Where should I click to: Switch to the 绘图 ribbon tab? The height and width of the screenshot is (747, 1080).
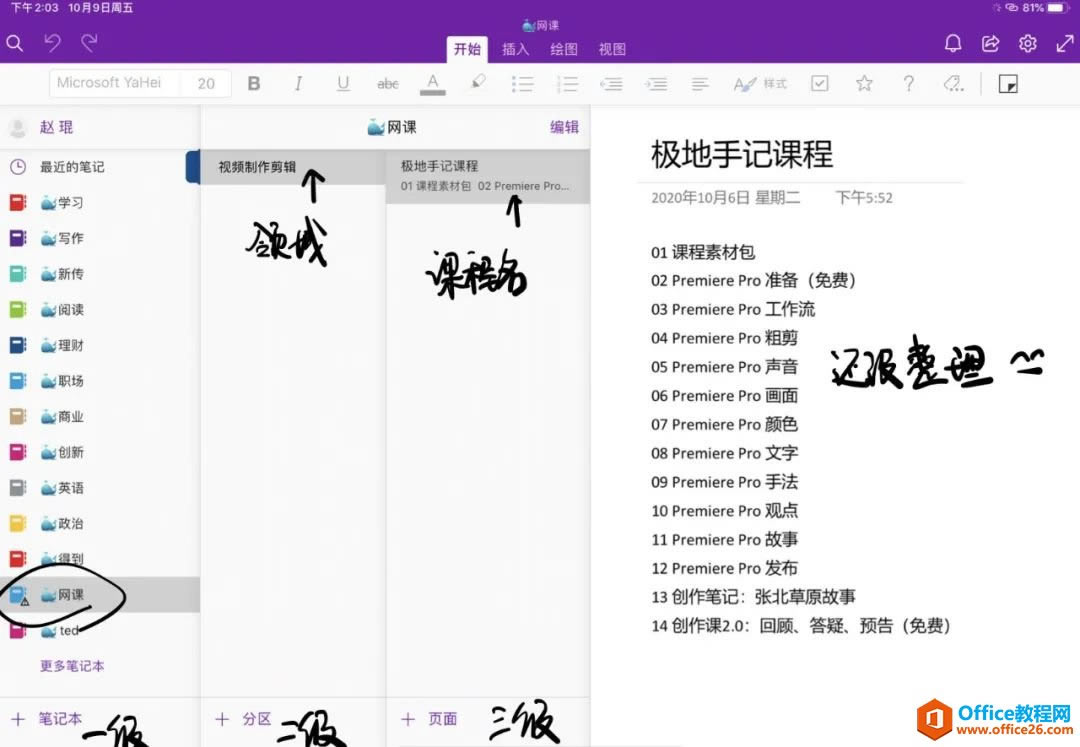[564, 48]
